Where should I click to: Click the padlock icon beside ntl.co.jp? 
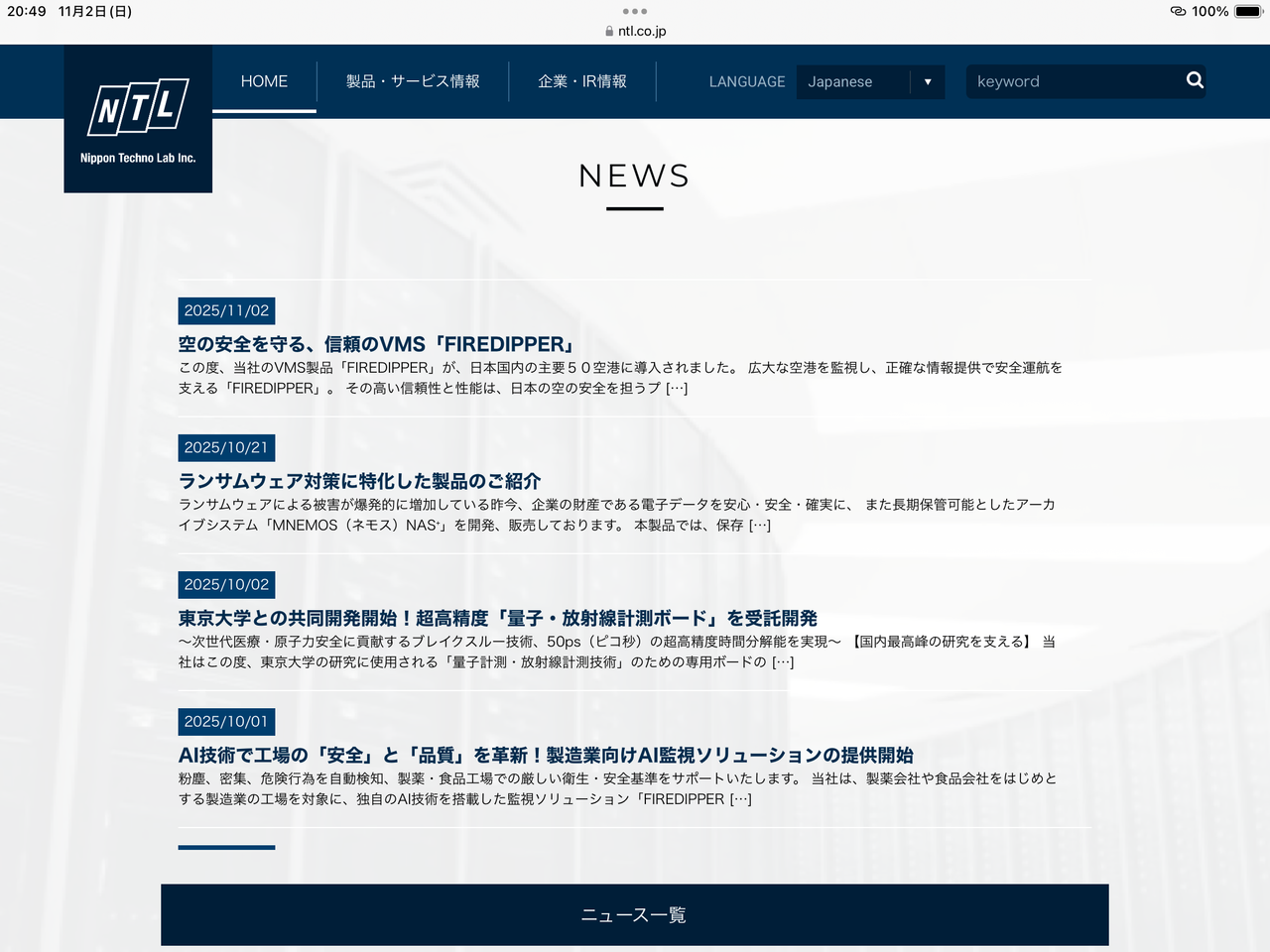click(608, 31)
